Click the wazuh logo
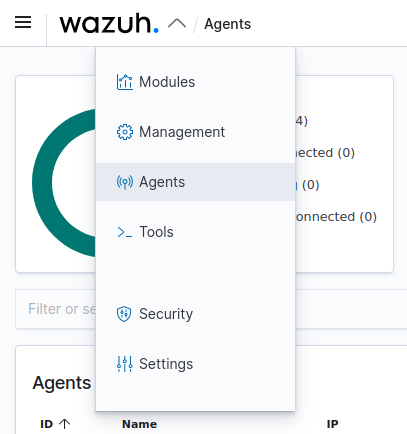The height and width of the screenshot is (434, 407). coord(109,24)
